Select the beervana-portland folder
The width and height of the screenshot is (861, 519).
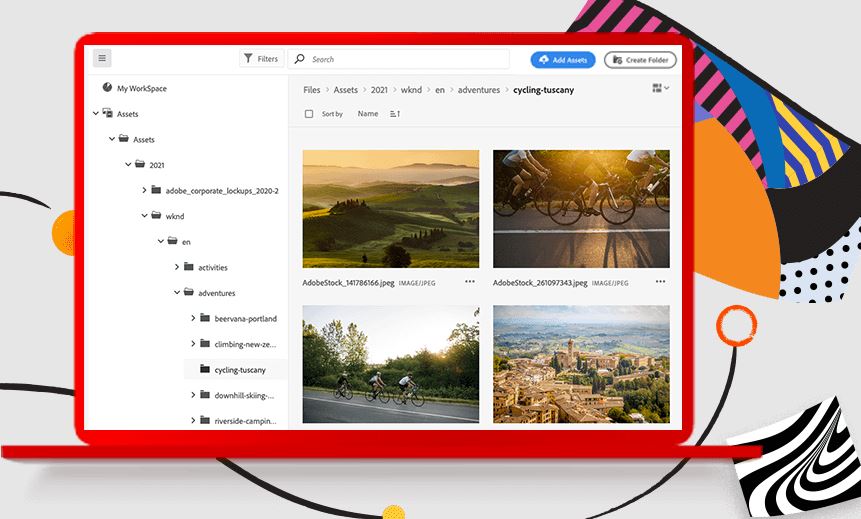(245, 319)
